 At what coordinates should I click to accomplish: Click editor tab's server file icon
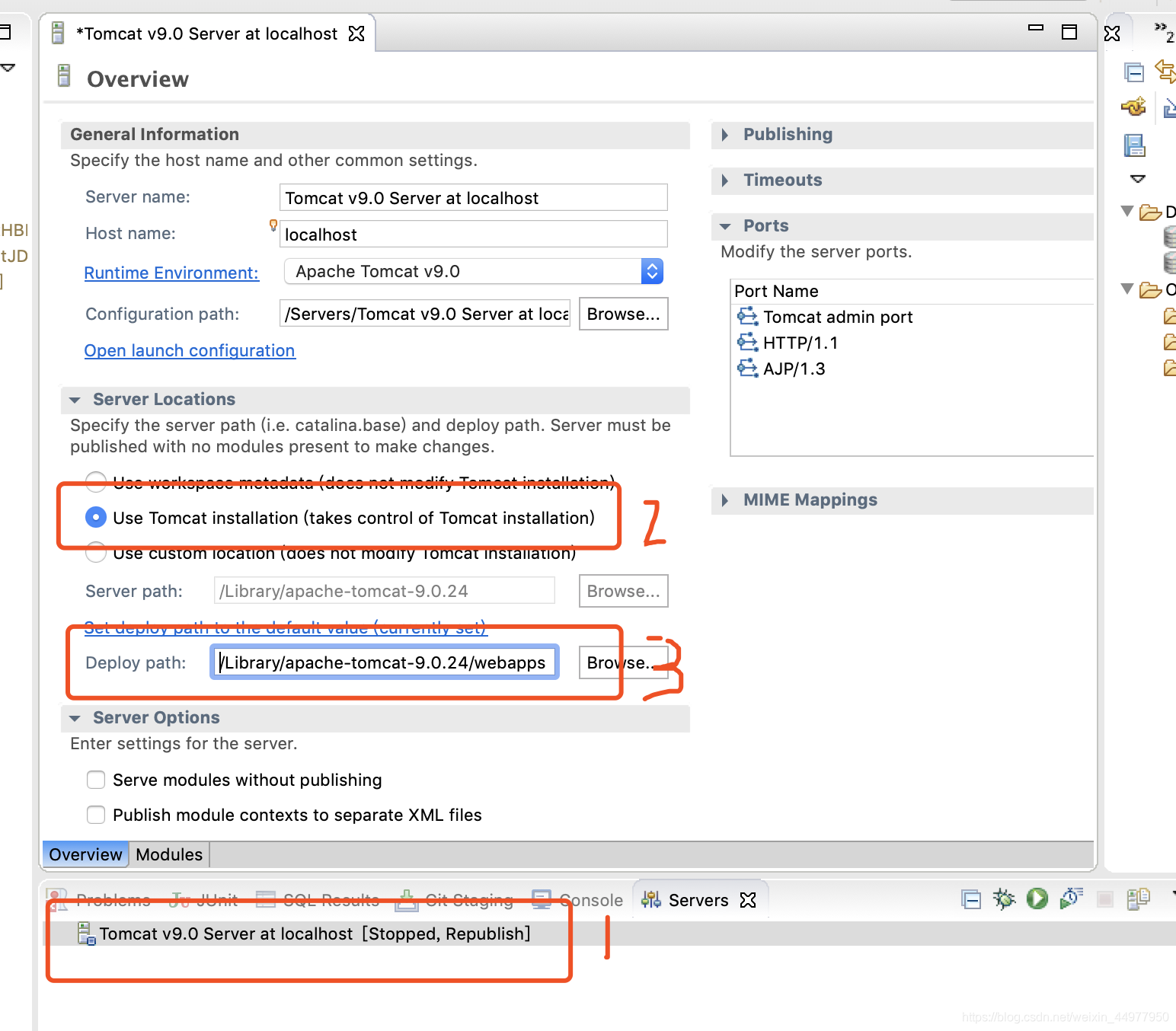coord(58,33)
